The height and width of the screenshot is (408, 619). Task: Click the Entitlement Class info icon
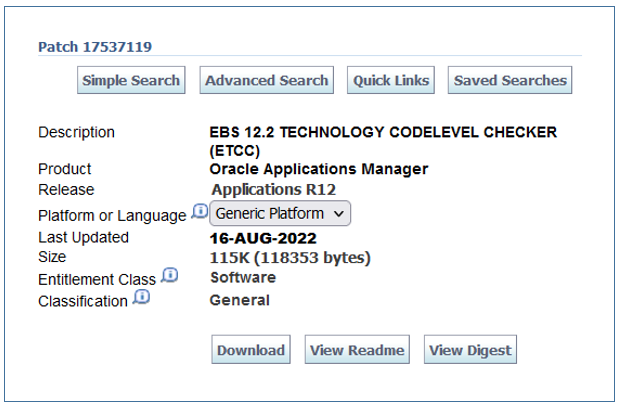[169, 276]
